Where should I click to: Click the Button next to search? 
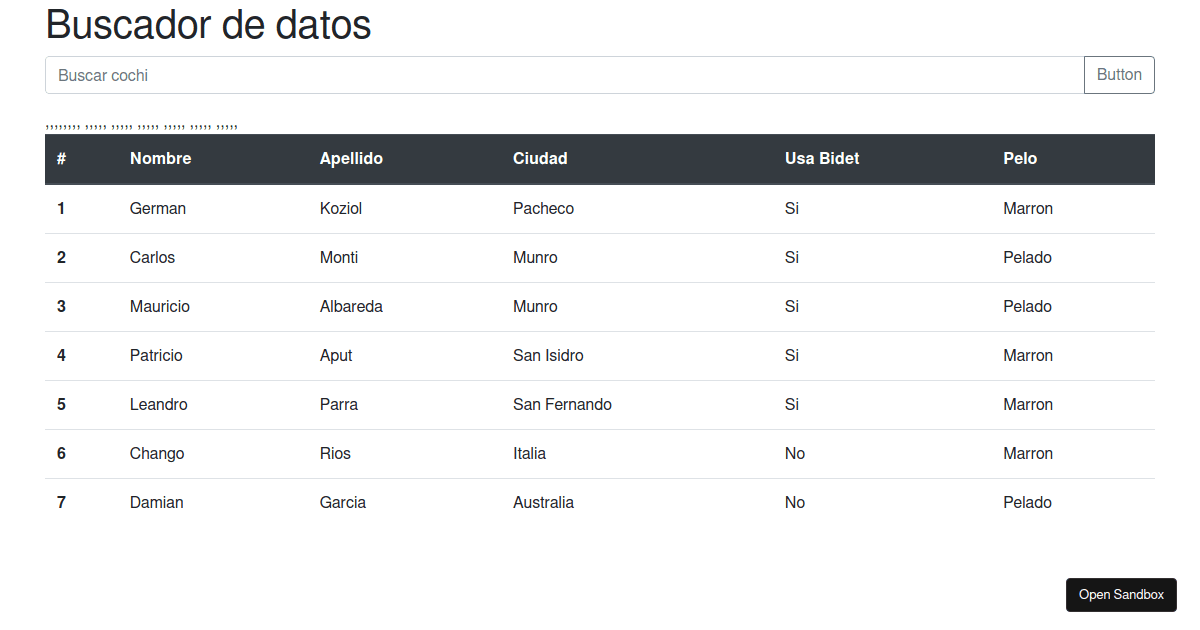(x=1119, y=75)
